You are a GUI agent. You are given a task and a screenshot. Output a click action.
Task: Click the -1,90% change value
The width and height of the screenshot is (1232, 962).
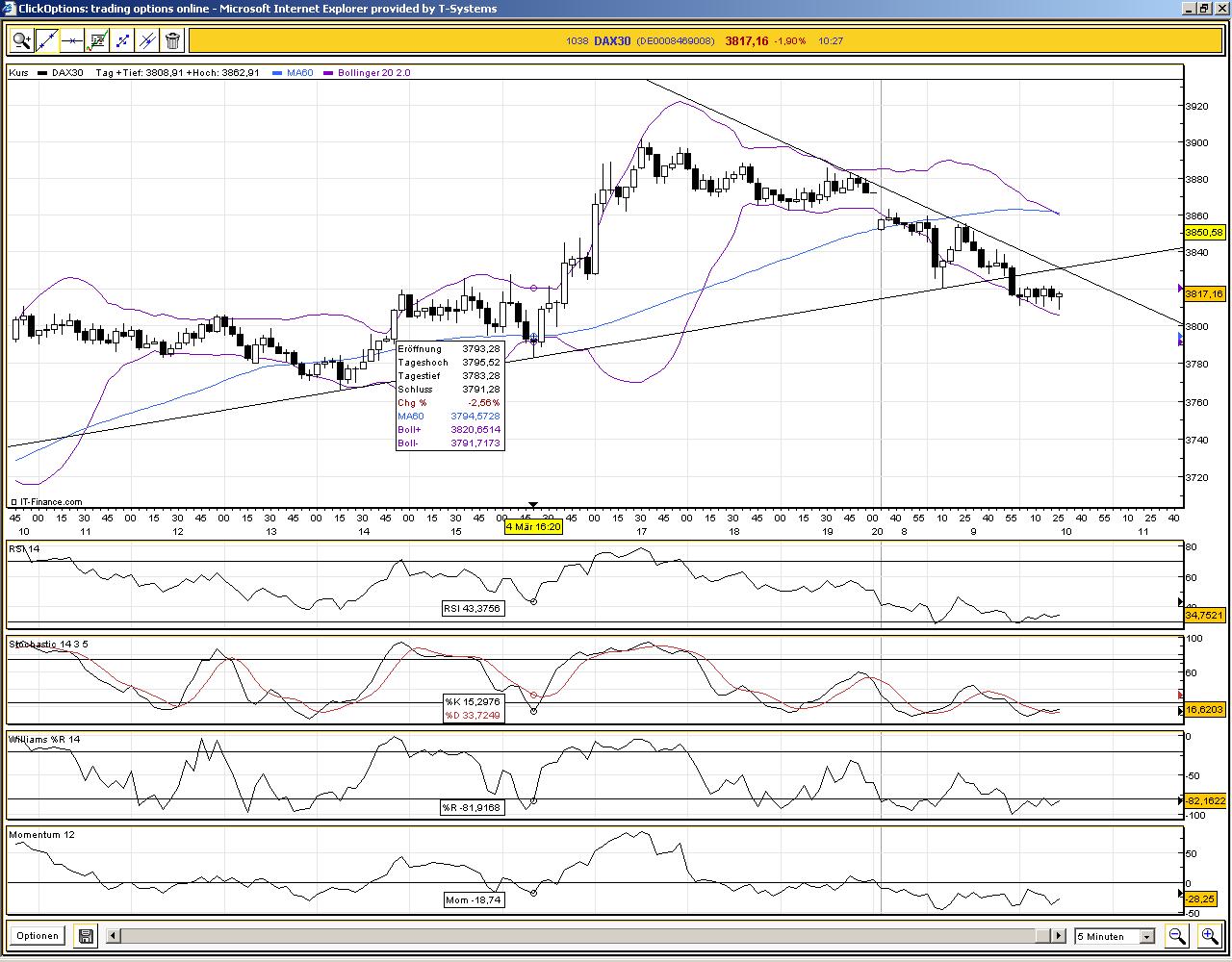(790, 40)
